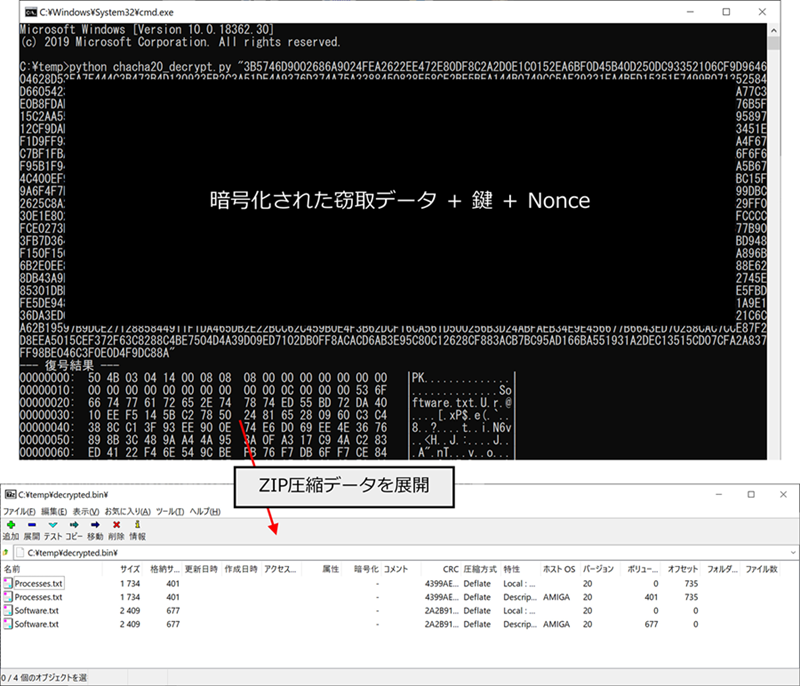This screenshot has width=800, height=686.
Task: Click the 追加 (Add) toolbar icon
Action: coord(11,525)
